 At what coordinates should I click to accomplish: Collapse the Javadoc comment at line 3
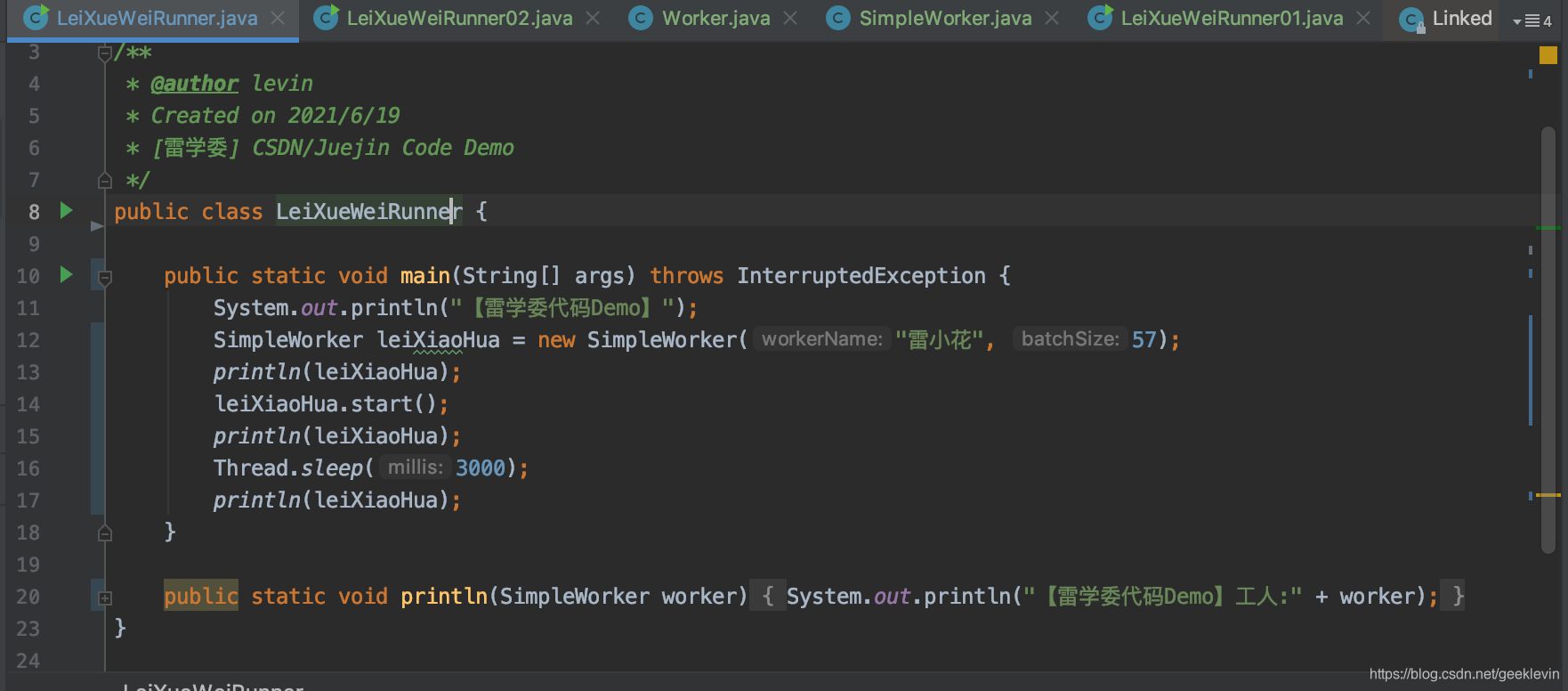coord(104,53)
